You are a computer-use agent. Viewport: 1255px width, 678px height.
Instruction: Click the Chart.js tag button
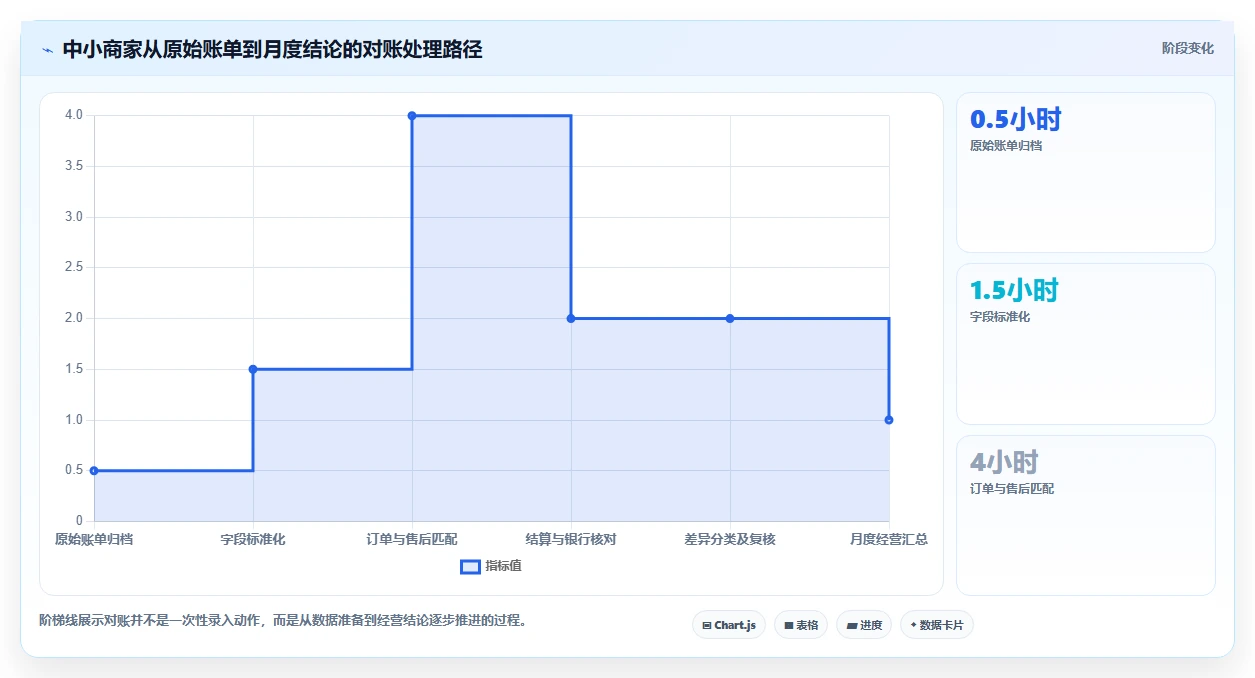[x=729, y=625]
